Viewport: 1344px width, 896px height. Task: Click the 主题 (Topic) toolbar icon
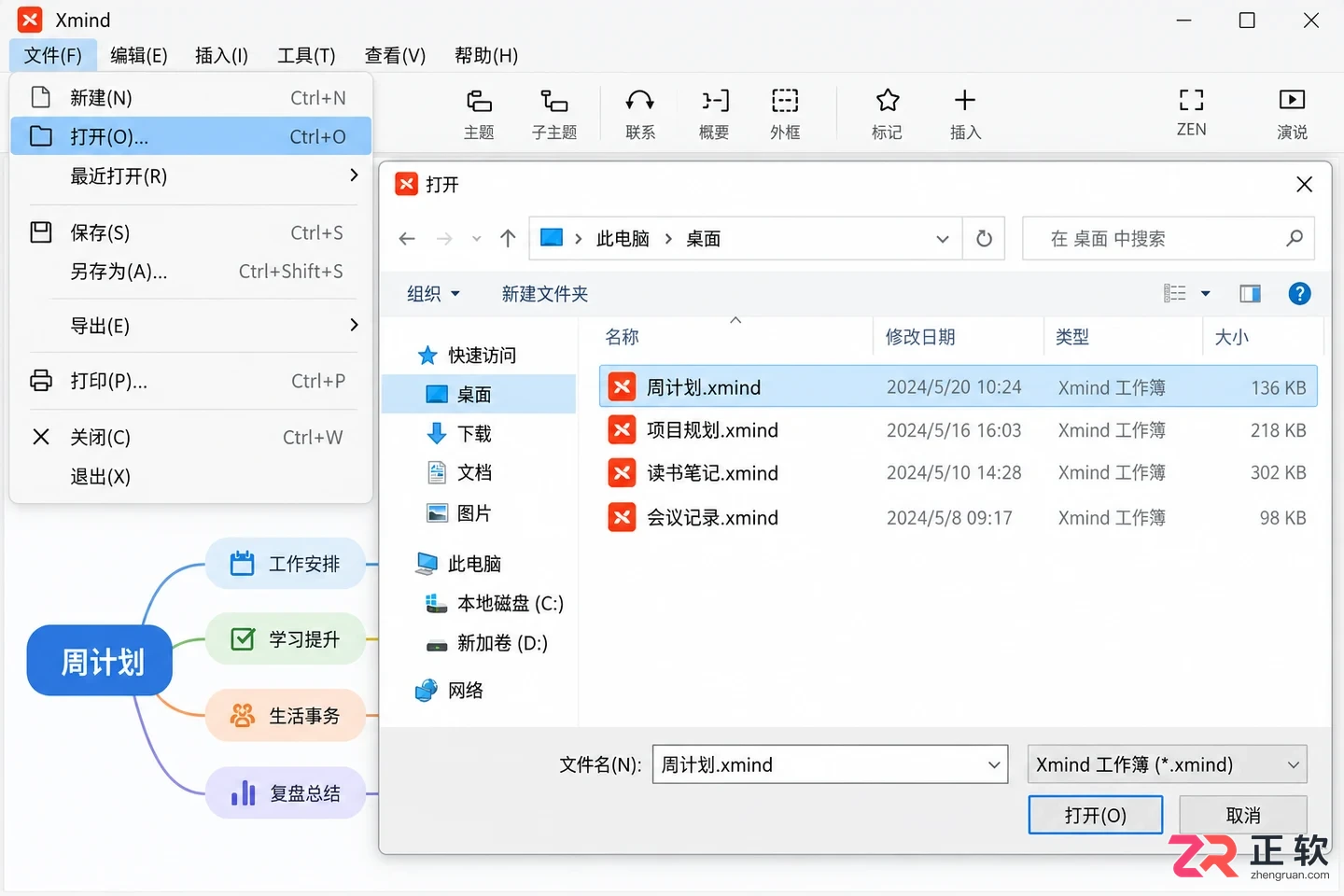[479, 101]
